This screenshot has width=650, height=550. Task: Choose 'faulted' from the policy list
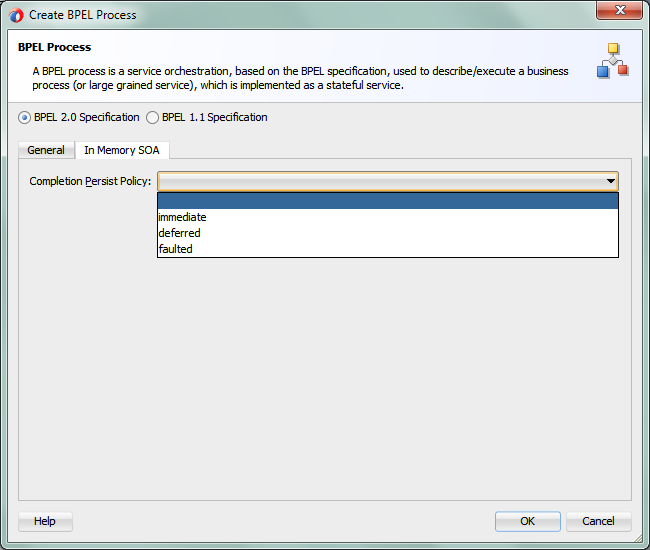pyautogui.click(x=388, y=249)
